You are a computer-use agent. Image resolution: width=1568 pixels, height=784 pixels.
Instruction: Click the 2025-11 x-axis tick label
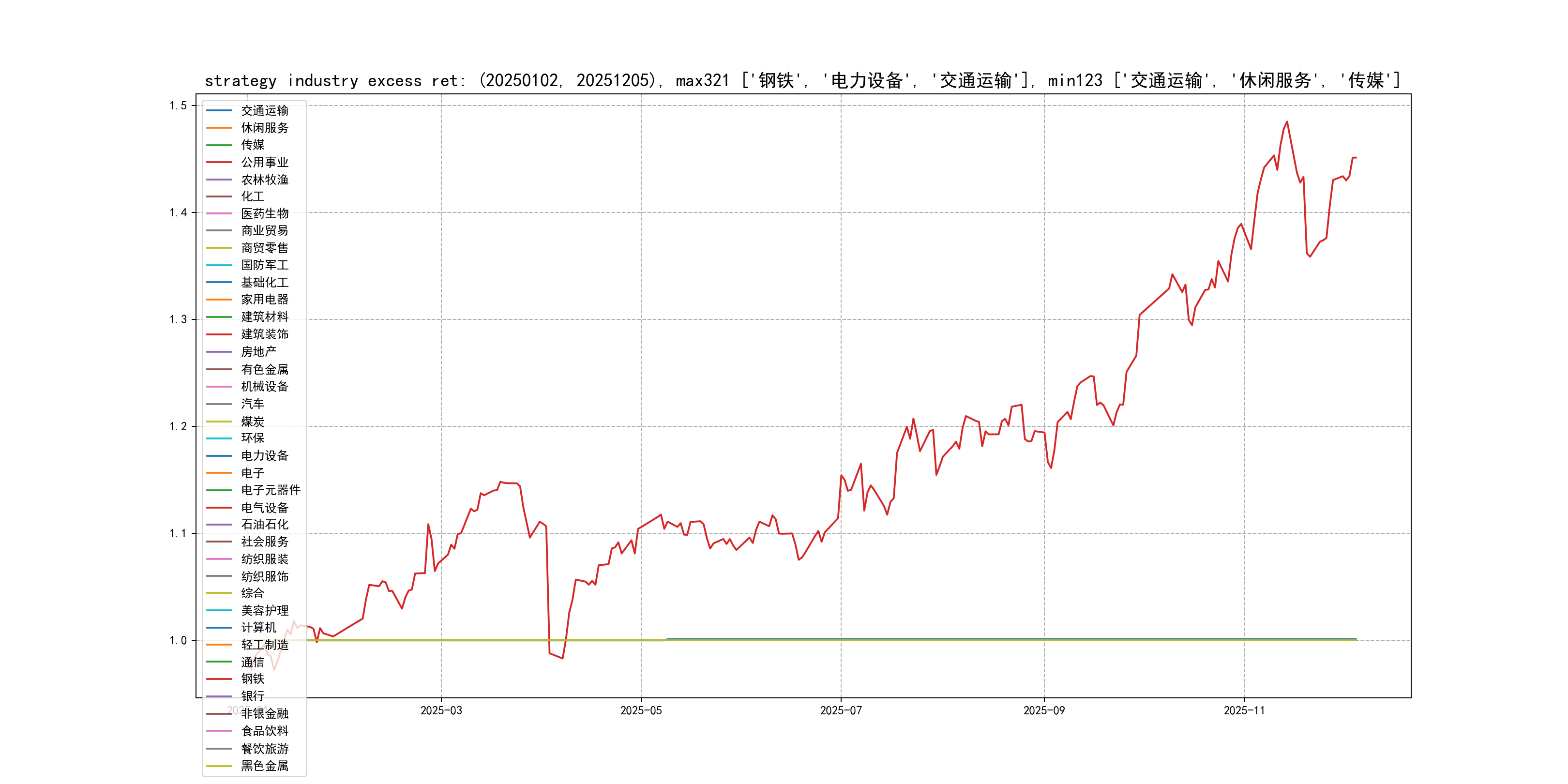click(x=1244, y=710)
